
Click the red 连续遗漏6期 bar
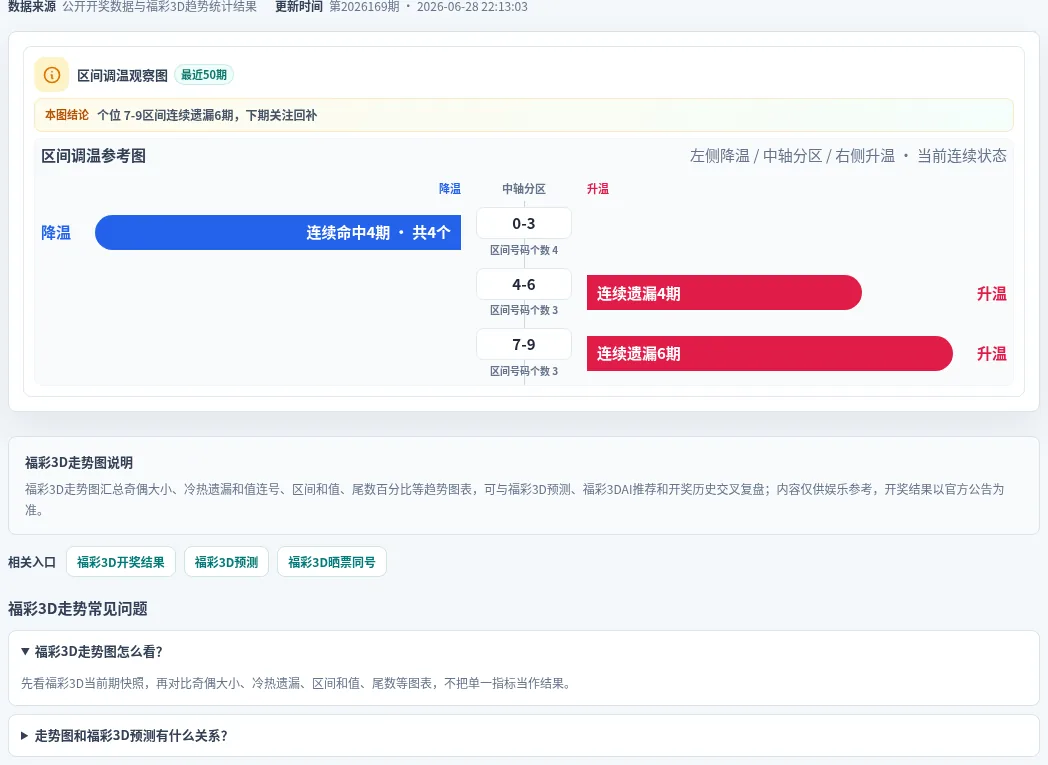[x=769, y=353]
